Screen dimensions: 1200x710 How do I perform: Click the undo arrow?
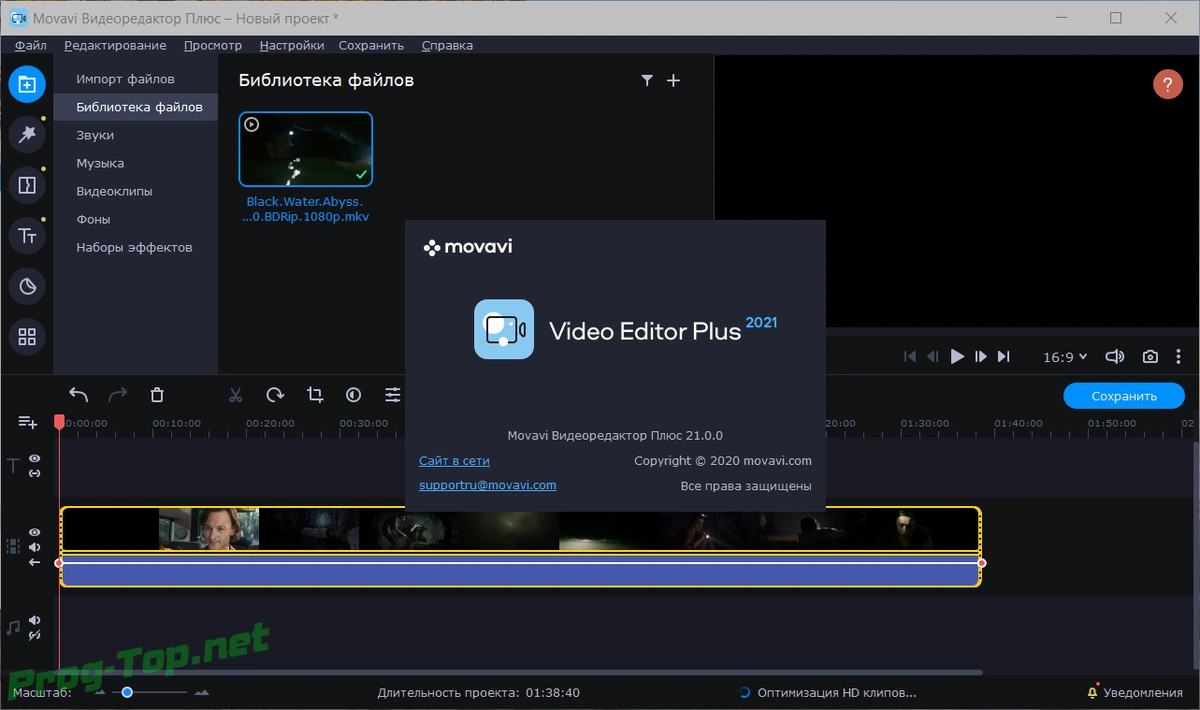pyautogui.click(x=79, y=395)
